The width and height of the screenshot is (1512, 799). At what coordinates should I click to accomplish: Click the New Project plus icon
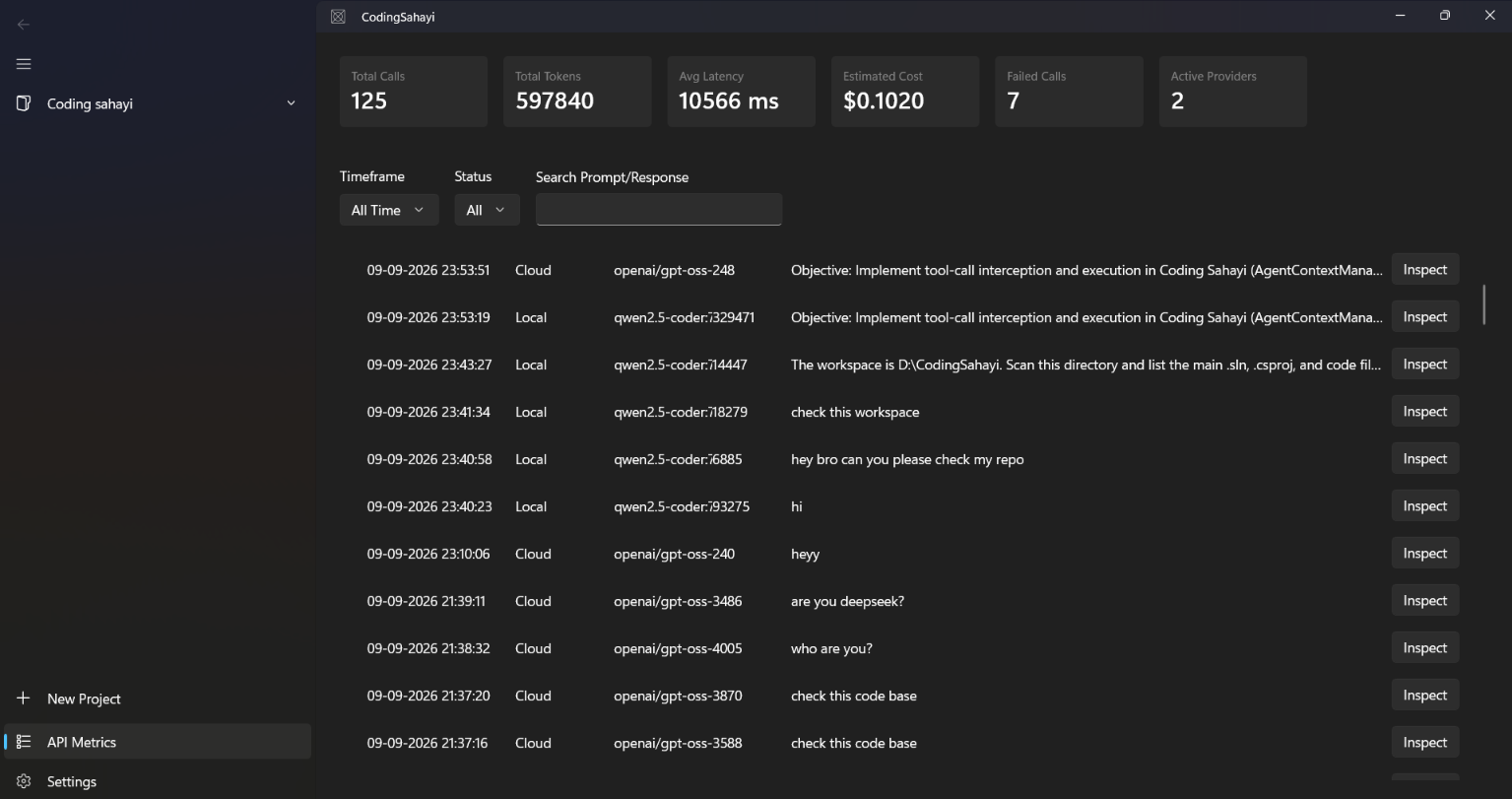pos(24,698)
